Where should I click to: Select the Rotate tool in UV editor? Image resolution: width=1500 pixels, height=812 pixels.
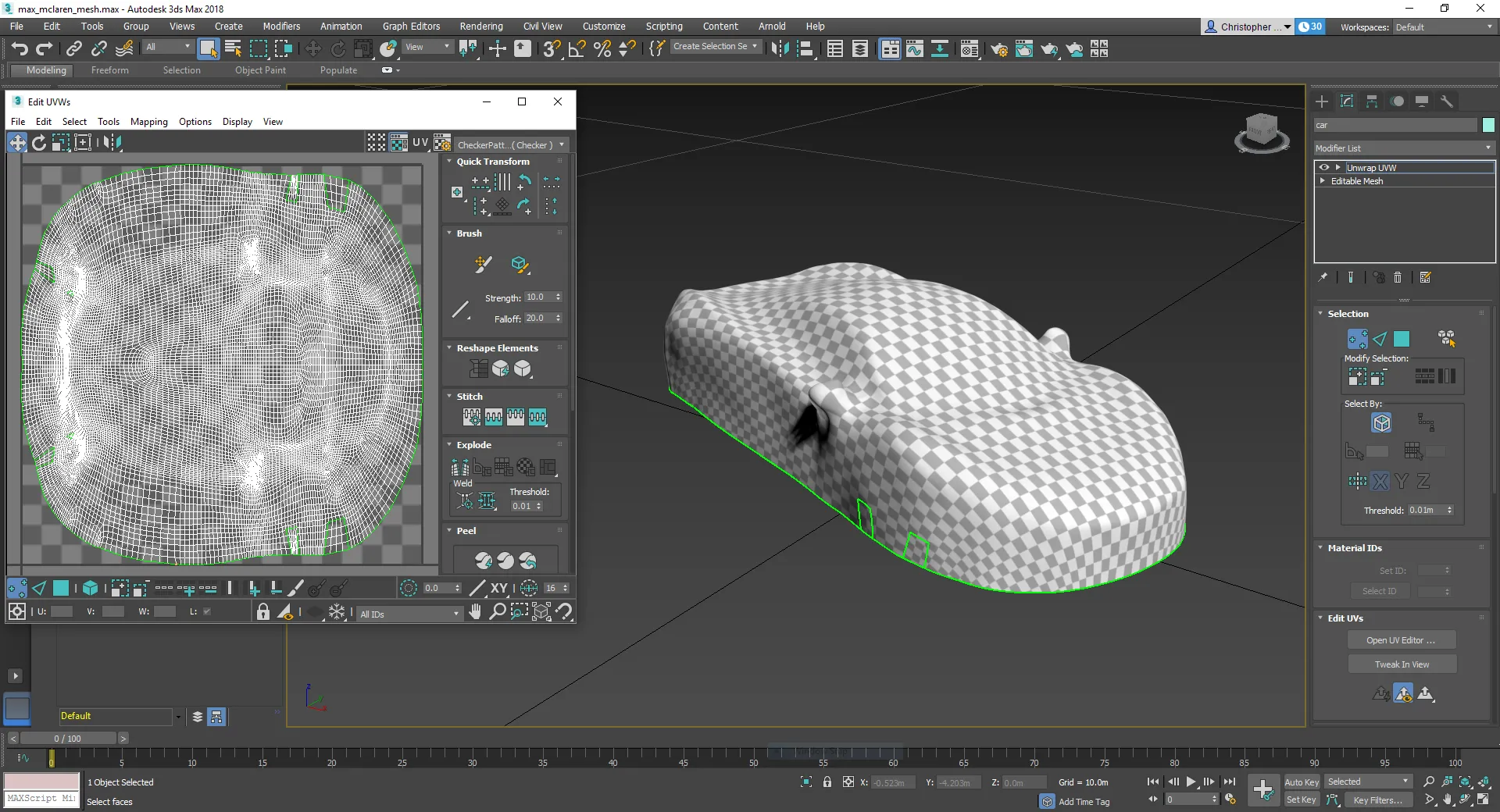(38, 142)
